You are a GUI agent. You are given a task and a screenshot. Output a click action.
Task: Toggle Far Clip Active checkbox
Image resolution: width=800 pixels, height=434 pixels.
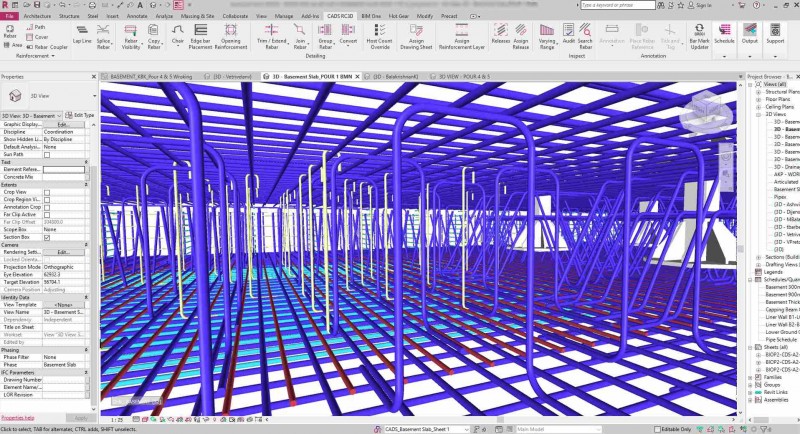click(x=47, y=215)
